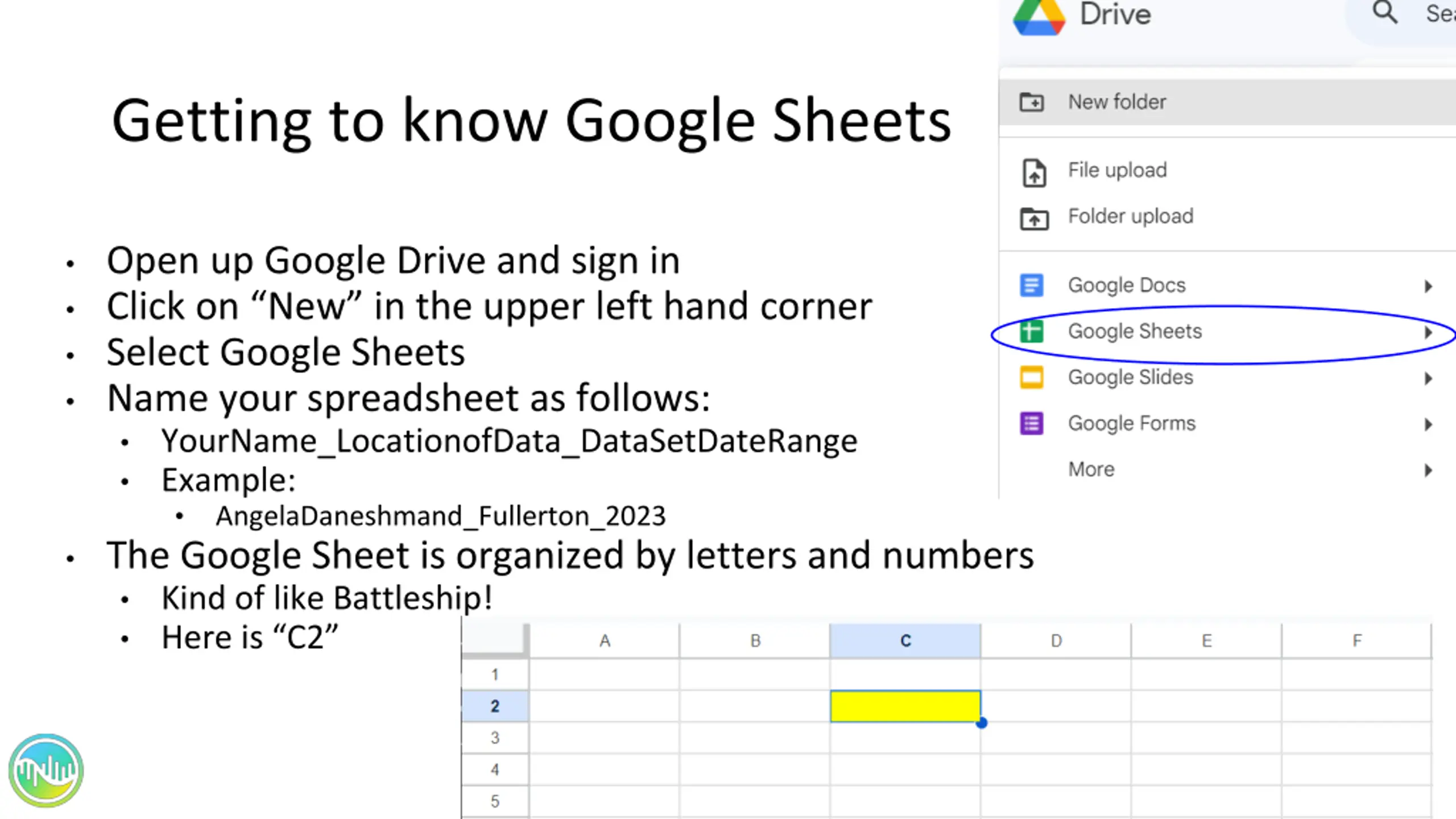
Task: Click the Folder upload icon
Action: (x=1034, y=218)
